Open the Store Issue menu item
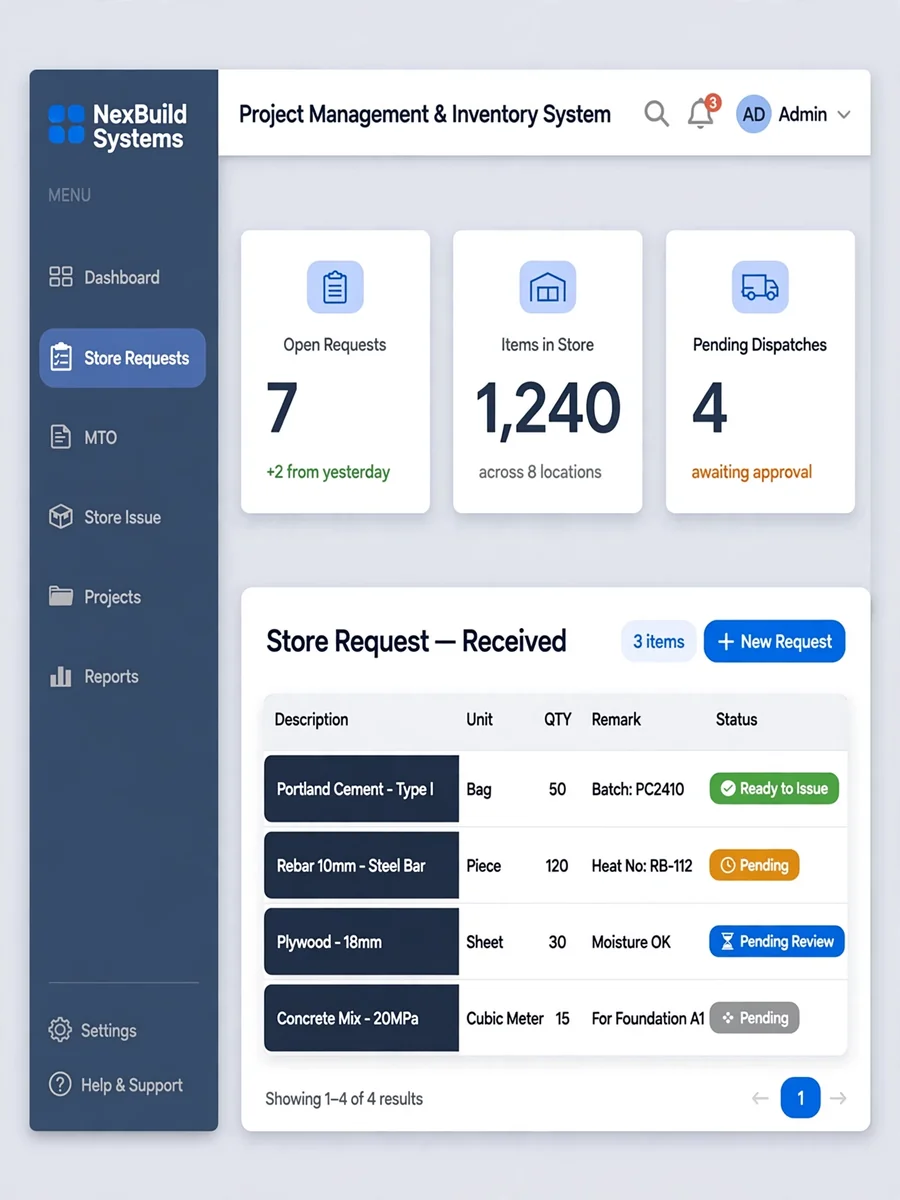900x1200 pixels. click(x=122, y=517)
